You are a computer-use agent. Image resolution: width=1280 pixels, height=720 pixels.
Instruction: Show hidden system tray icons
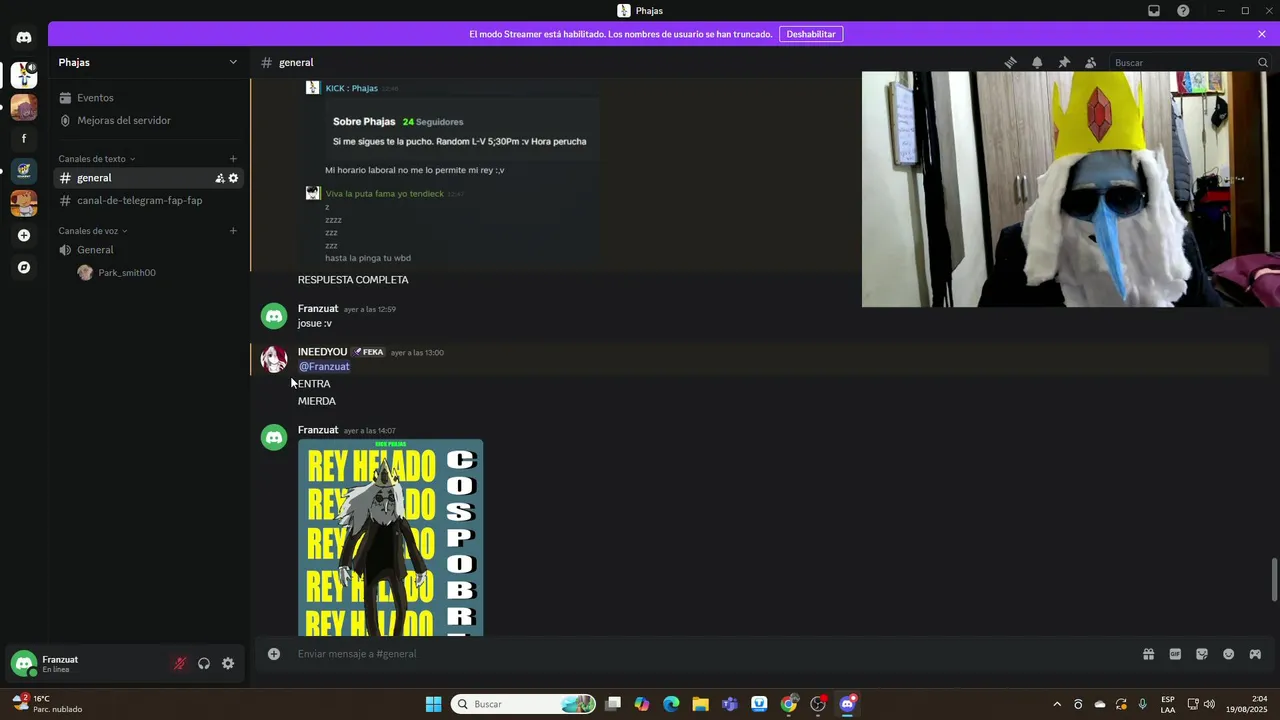[x=1057, y=704]
